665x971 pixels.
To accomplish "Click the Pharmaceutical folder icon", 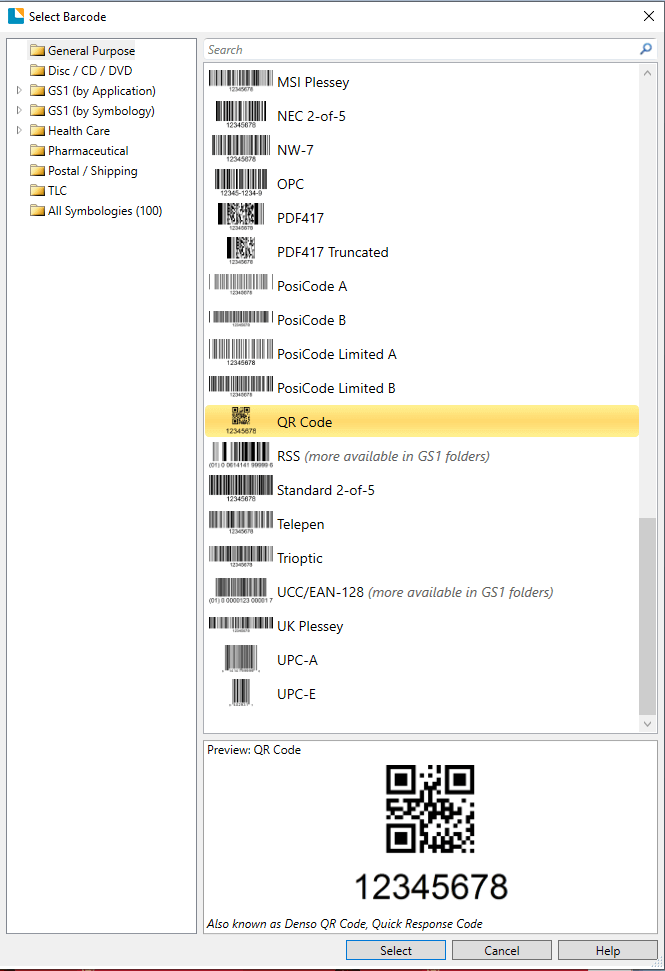I will point(37,151).
